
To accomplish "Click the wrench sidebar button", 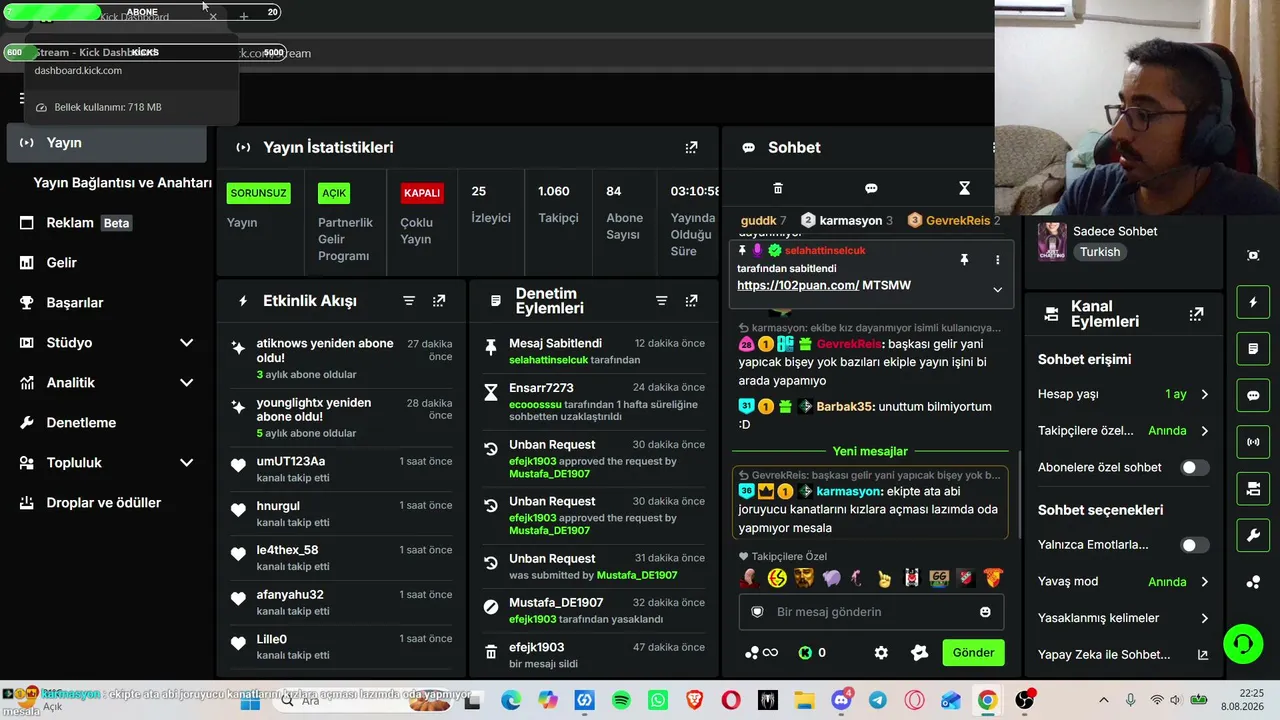I will pos(1253,535).
